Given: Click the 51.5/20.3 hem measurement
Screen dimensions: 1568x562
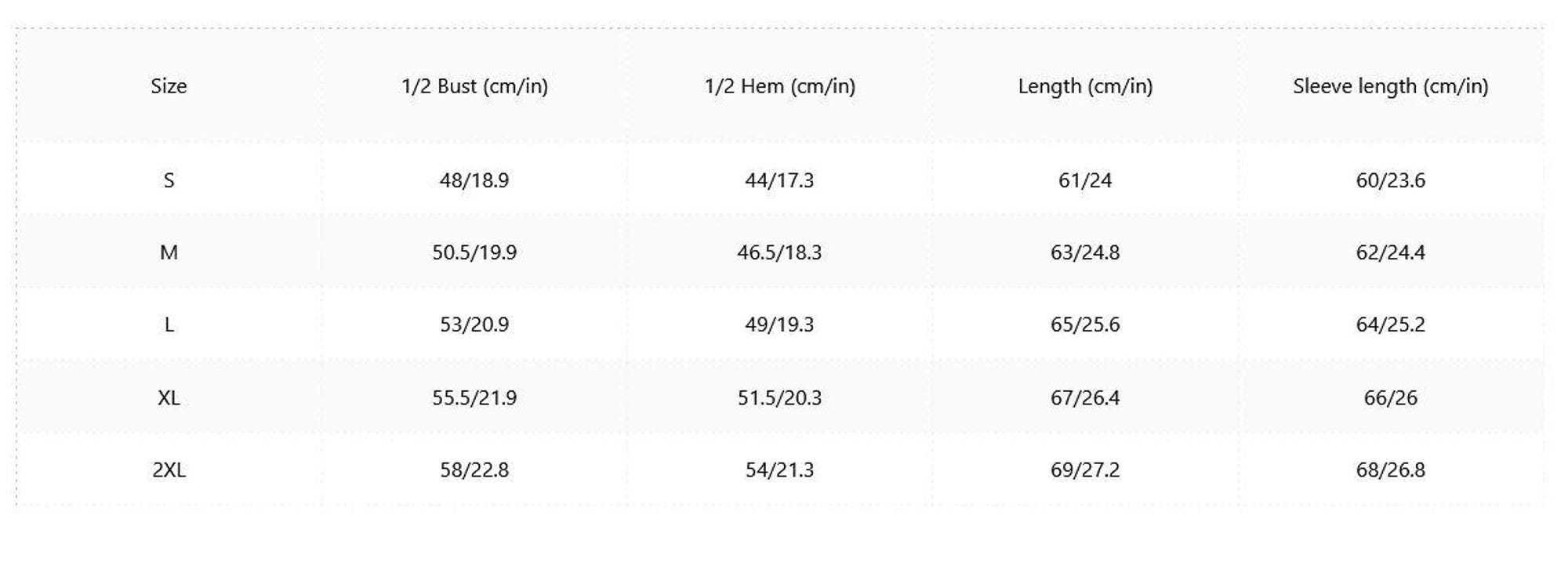Looking at the screenshot, I should coord(779,397).
